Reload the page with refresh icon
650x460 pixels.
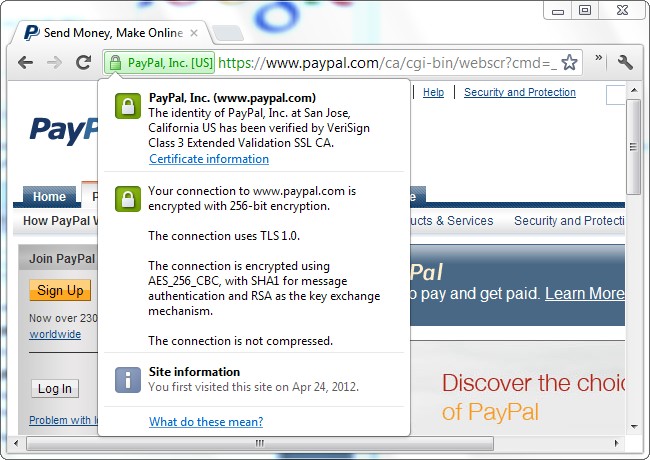tap(83, 62)
